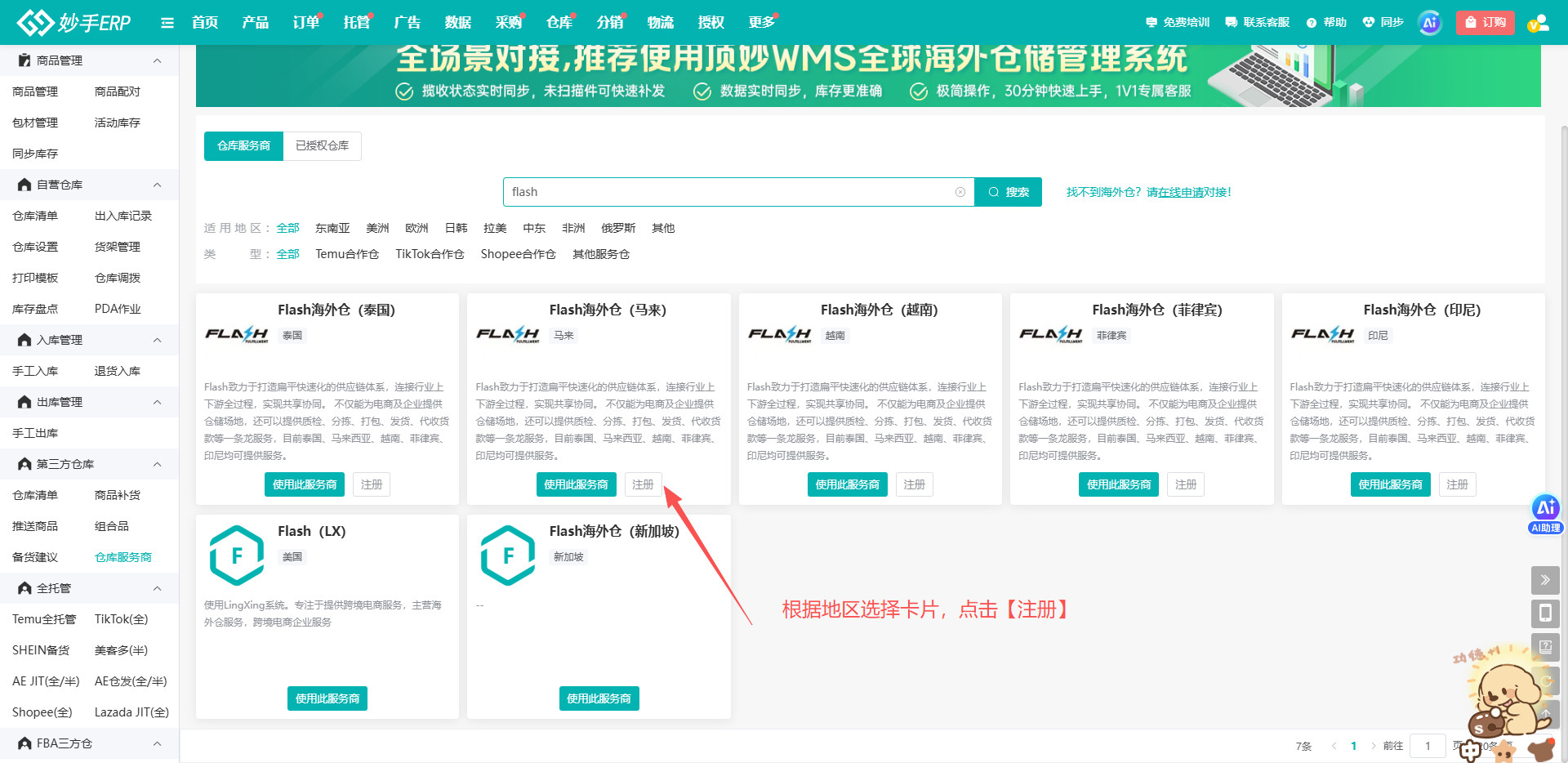Click the WMS promotional banner
1568x763 pixels.
click(868, 76)
